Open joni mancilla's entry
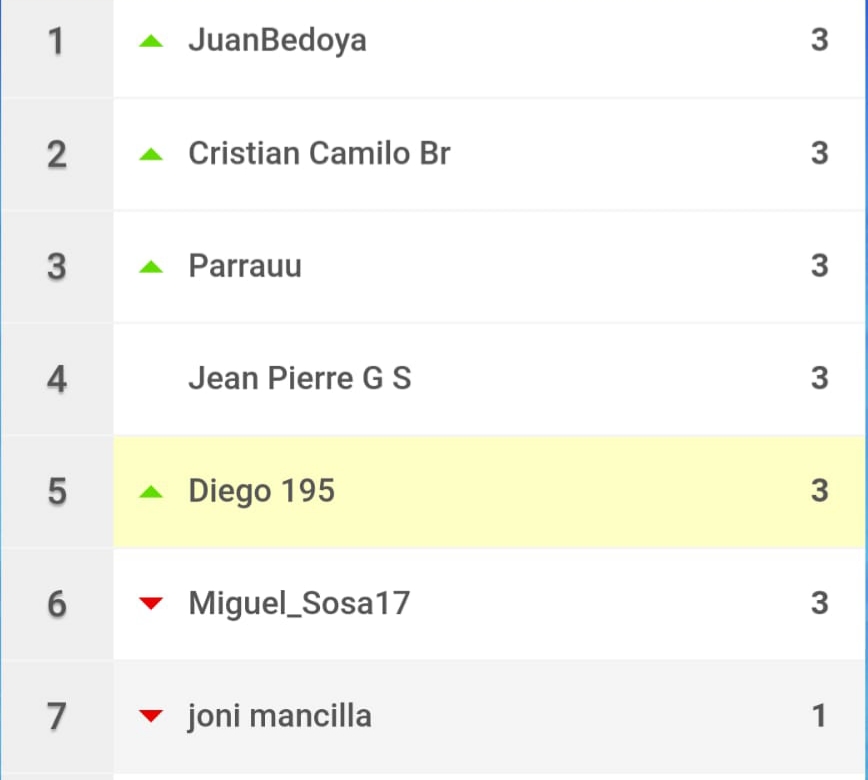This screenshot has width=868, height=780. click(280, 716)
